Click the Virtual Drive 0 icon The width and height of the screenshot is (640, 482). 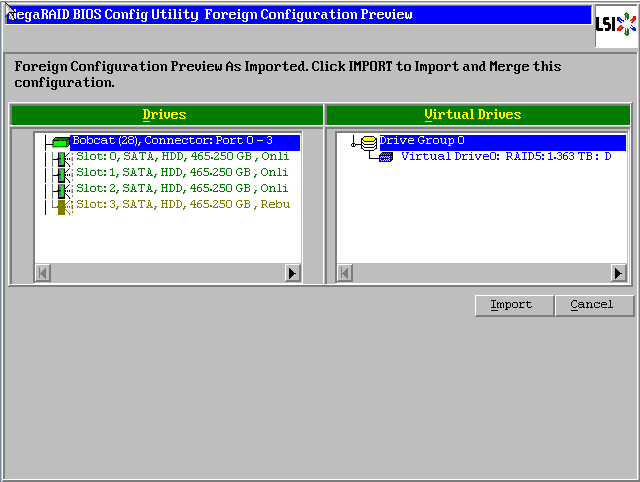(386, 158)
